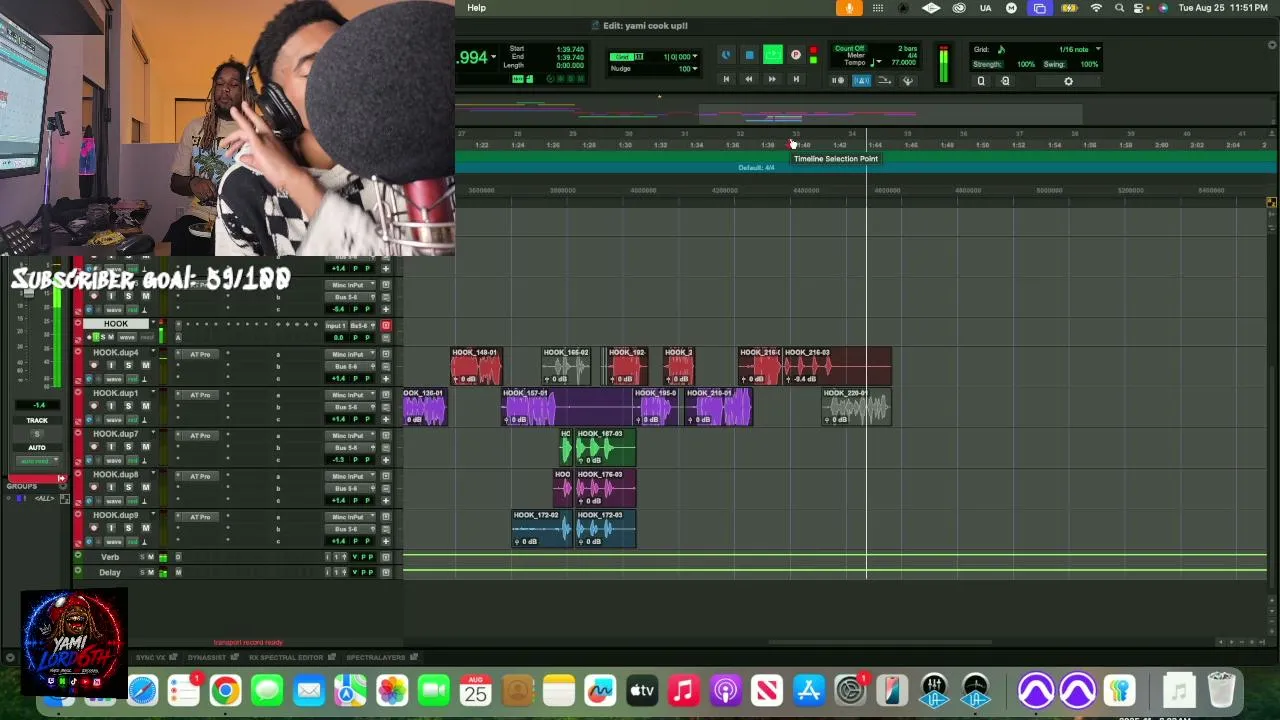Open Spotlight search in the menu bar
The width and height of the screenshot is (1280, 720).
click(1119, 8)
